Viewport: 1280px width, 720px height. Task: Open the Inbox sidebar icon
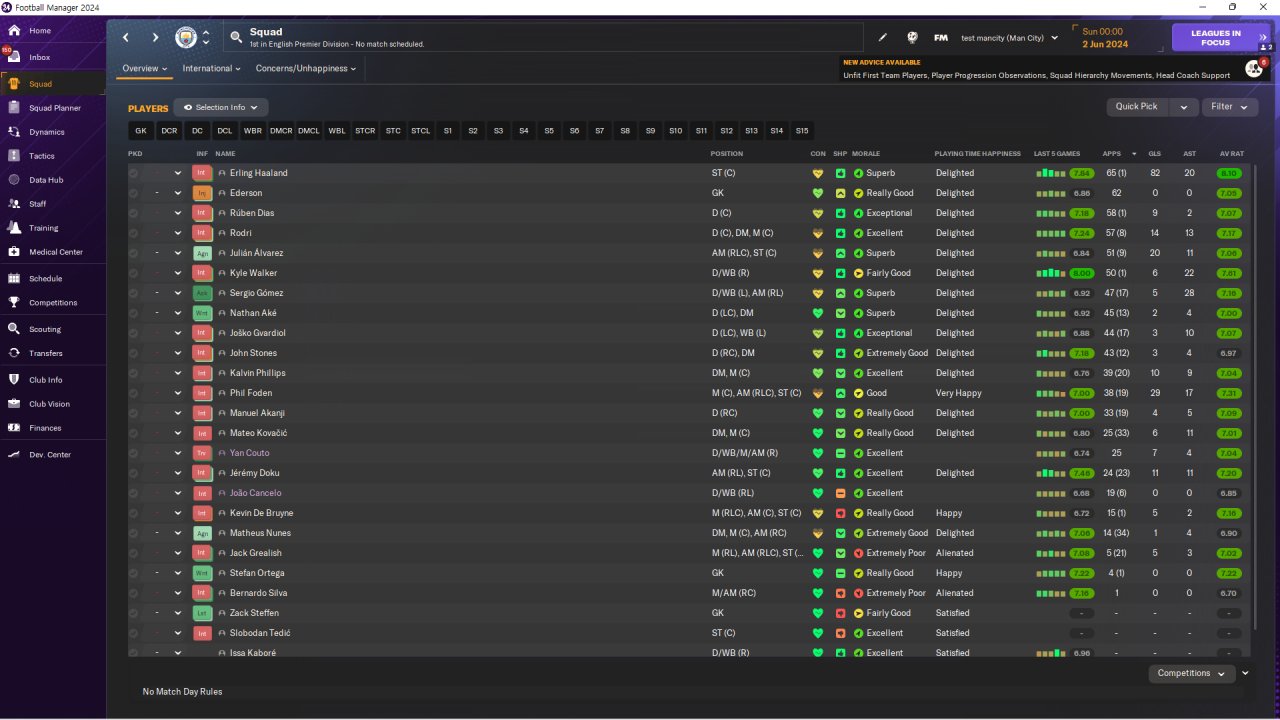(14, 57)
